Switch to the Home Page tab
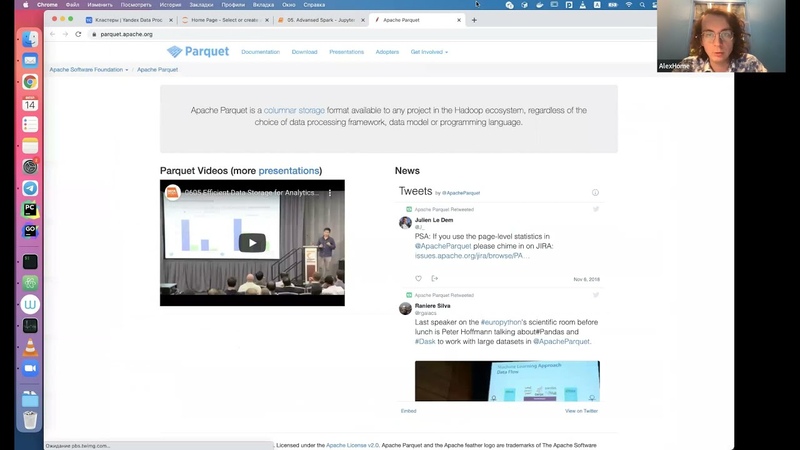This screenshot has width=800, height=450. 224,20
